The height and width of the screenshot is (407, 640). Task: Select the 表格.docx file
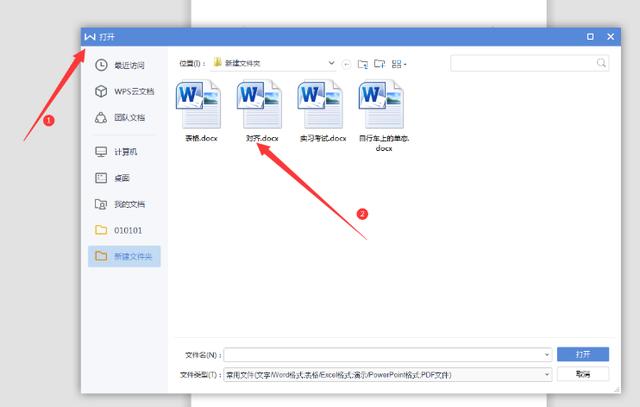[x=200, y=111]
